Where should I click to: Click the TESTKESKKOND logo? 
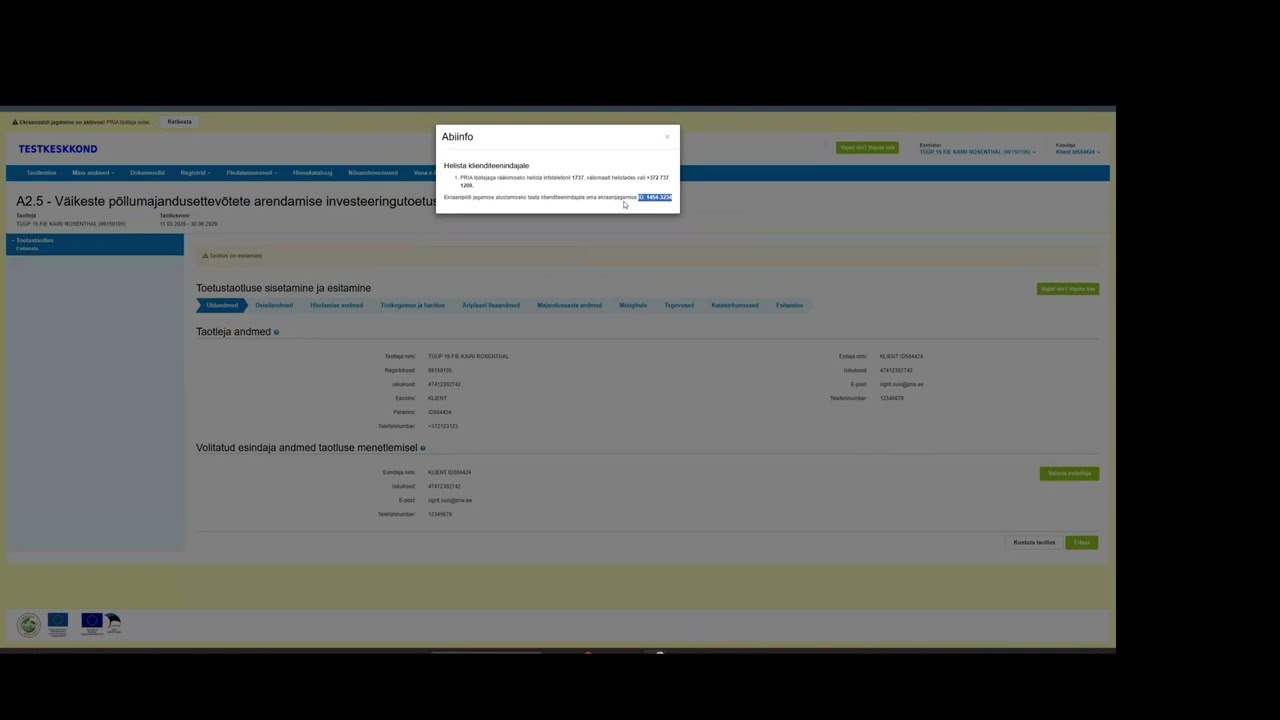[x=58, y=149]
